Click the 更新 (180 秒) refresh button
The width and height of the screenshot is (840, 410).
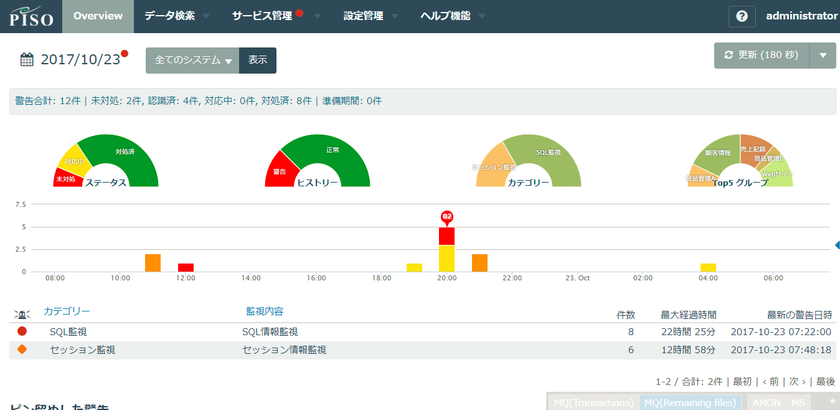tap(759, 56)
